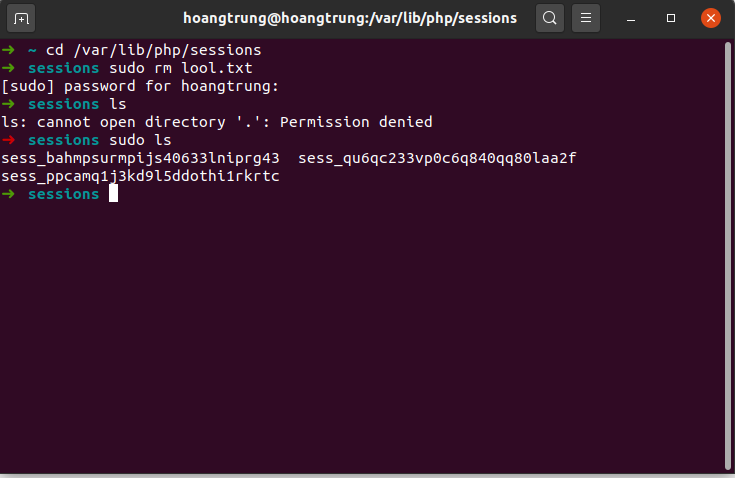Viewport: 735px width, 478px height.
Task: Click on sess_ppcamq1j3kd9l5ddothi1rkrtc entry
Action: (141, 176)
